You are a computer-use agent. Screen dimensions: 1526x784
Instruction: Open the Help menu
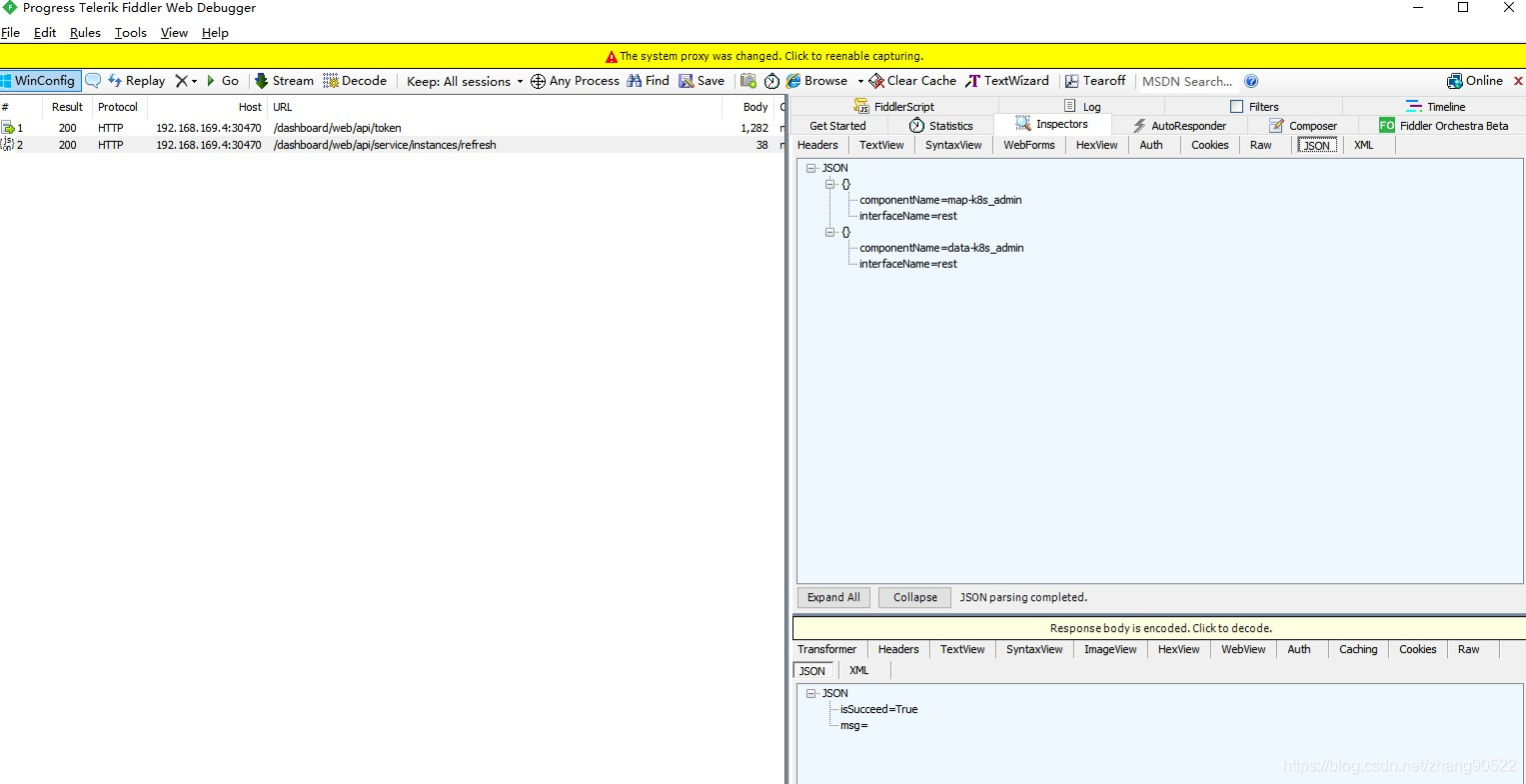(x=215, y=32)
